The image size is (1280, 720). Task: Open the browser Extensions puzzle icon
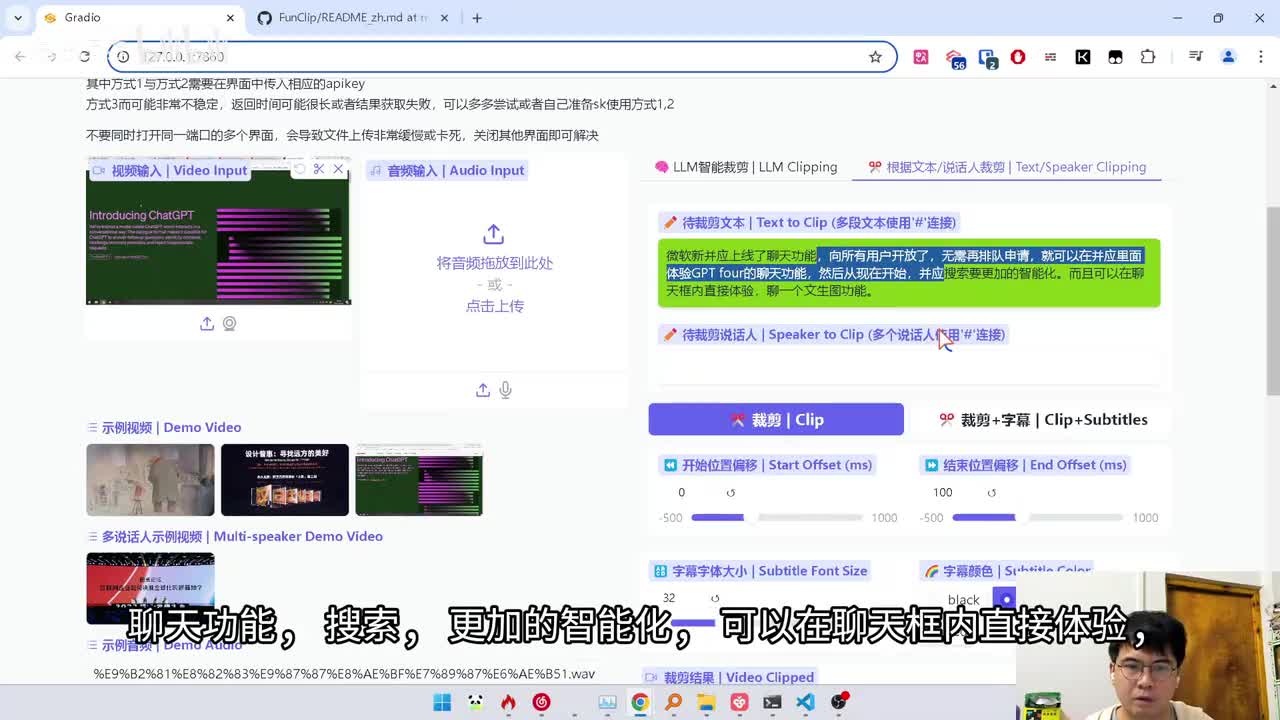(x=1148, y=57)
